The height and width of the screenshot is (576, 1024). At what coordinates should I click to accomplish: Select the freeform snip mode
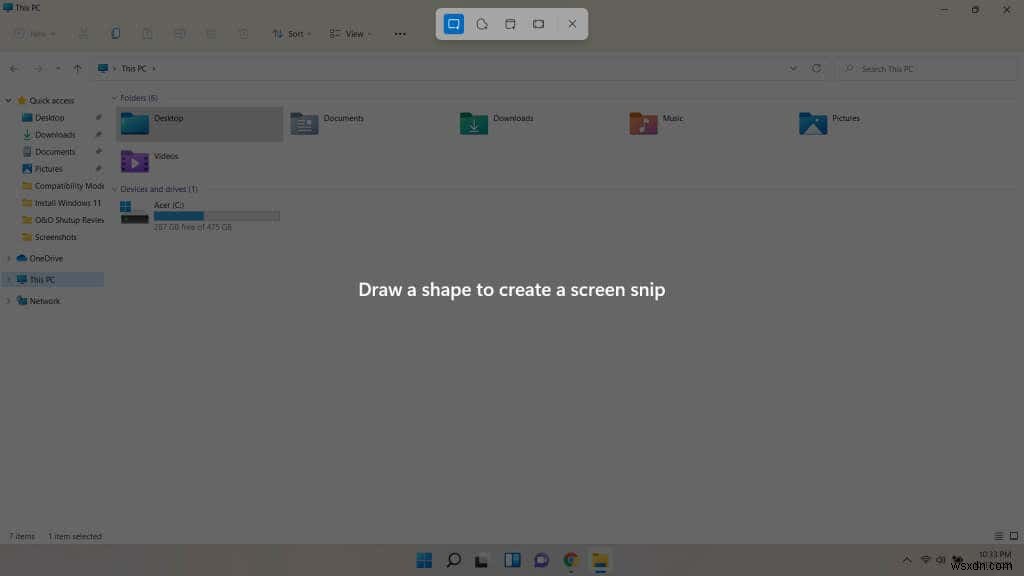point(482,23)
